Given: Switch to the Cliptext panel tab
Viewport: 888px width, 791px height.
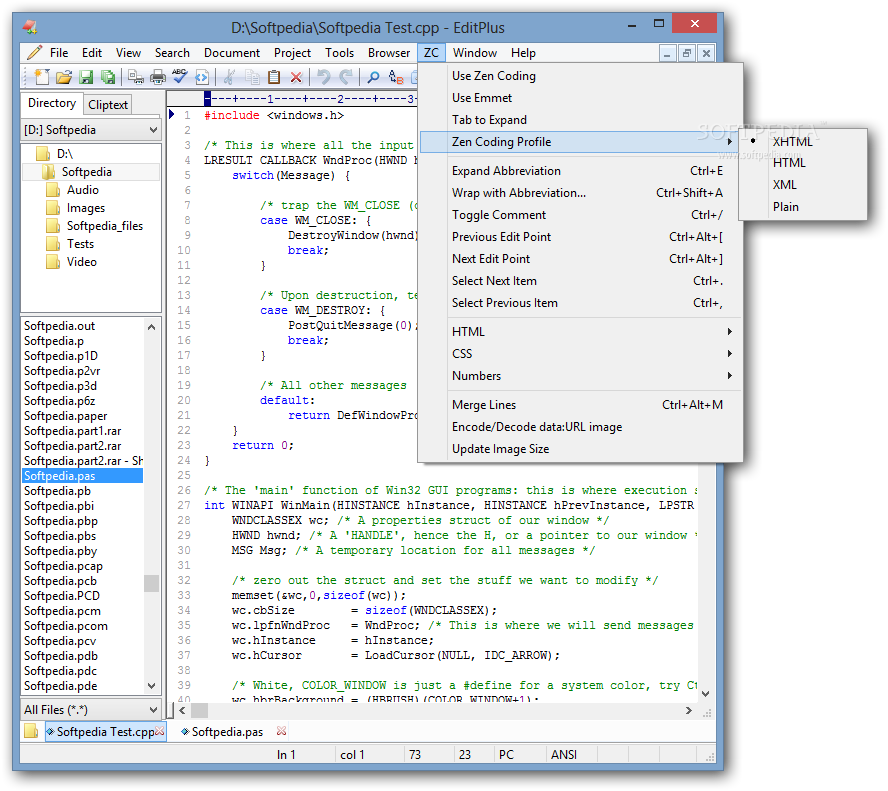Looking at the screenshot, I should coord(108,105).
